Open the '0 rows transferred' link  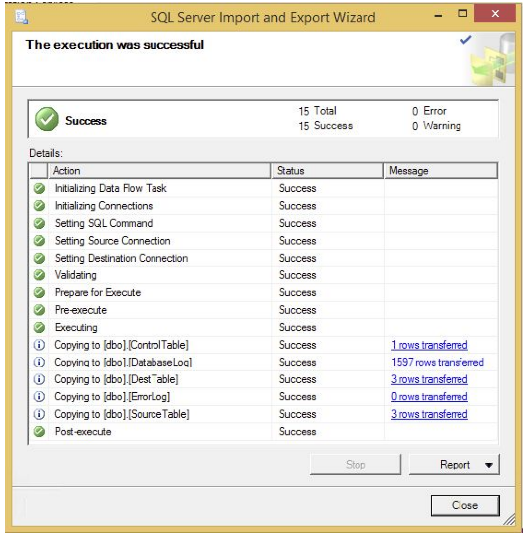pyautogui.click(x=429, y=397)
